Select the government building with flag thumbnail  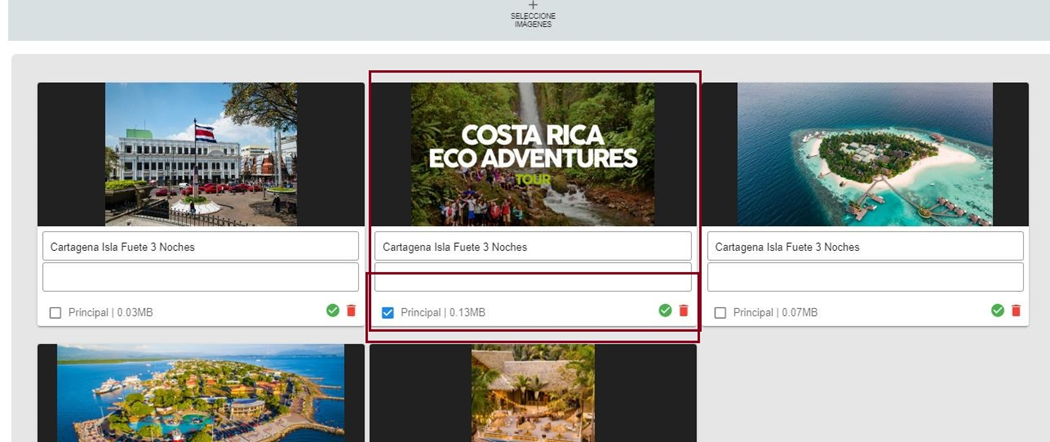pos(201,154)
